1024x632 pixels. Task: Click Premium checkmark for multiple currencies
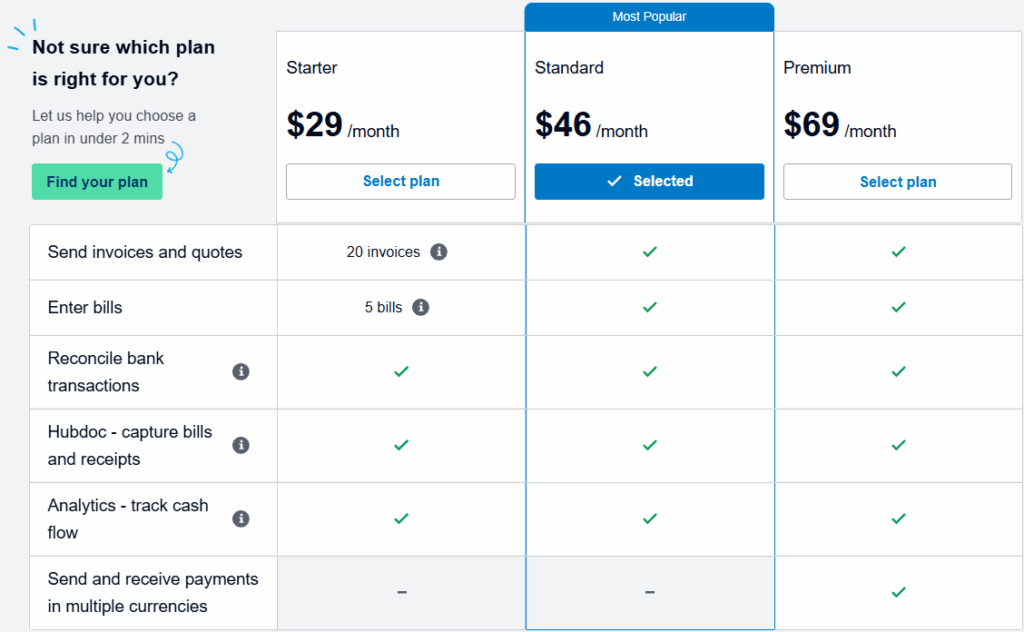point(899,592)
